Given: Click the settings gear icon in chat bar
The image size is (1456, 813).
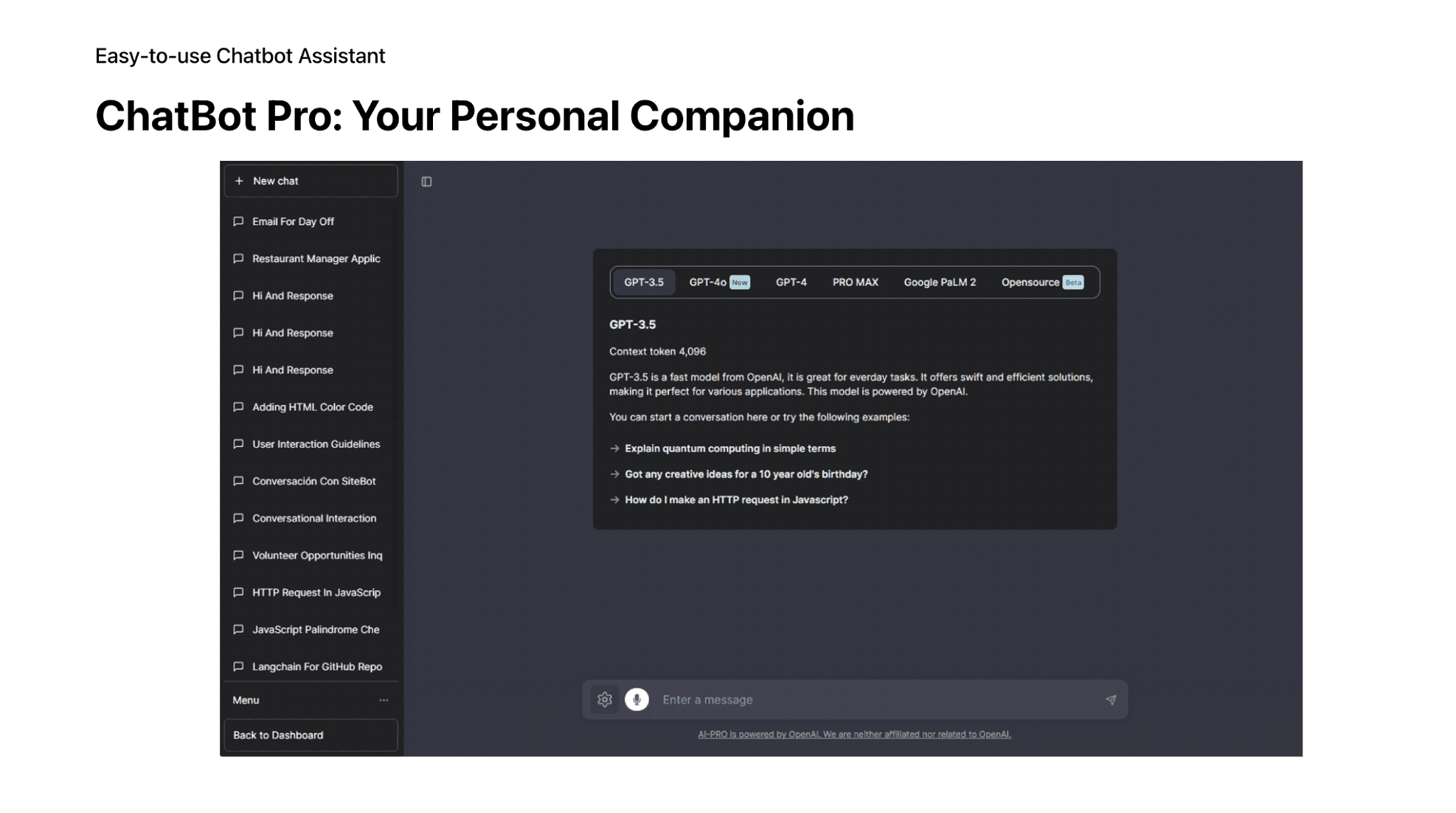Looking at the screenshot, I should pyautogui.click(x=604, y=699).
